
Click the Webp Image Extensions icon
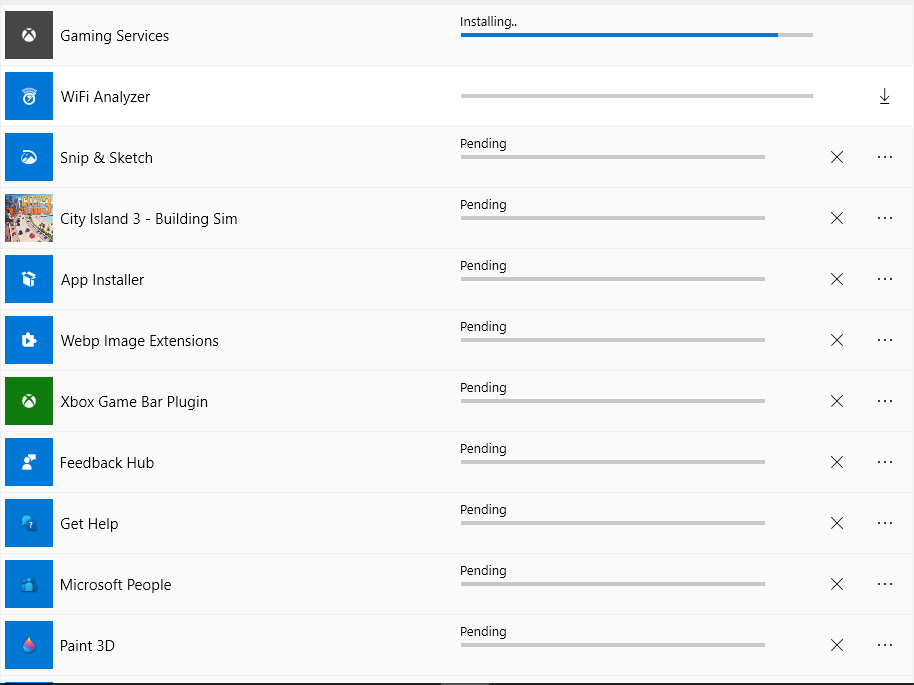pos(29,340)
